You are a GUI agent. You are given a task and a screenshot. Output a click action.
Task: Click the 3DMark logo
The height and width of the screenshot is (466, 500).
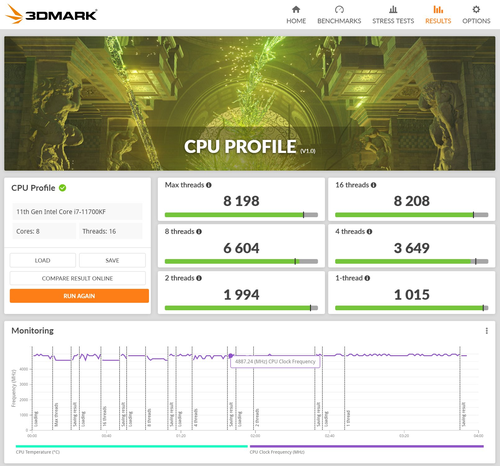tap(51, 14)
